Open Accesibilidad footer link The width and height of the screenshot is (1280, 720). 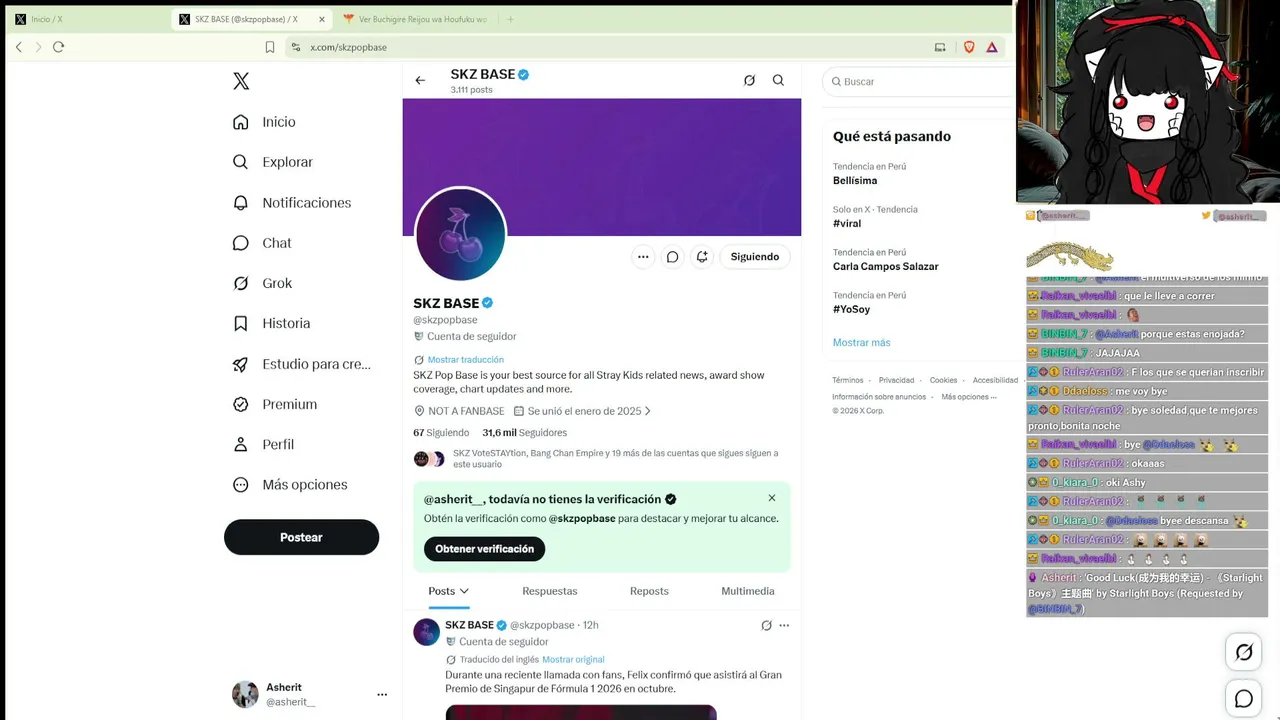coord(995,381)
